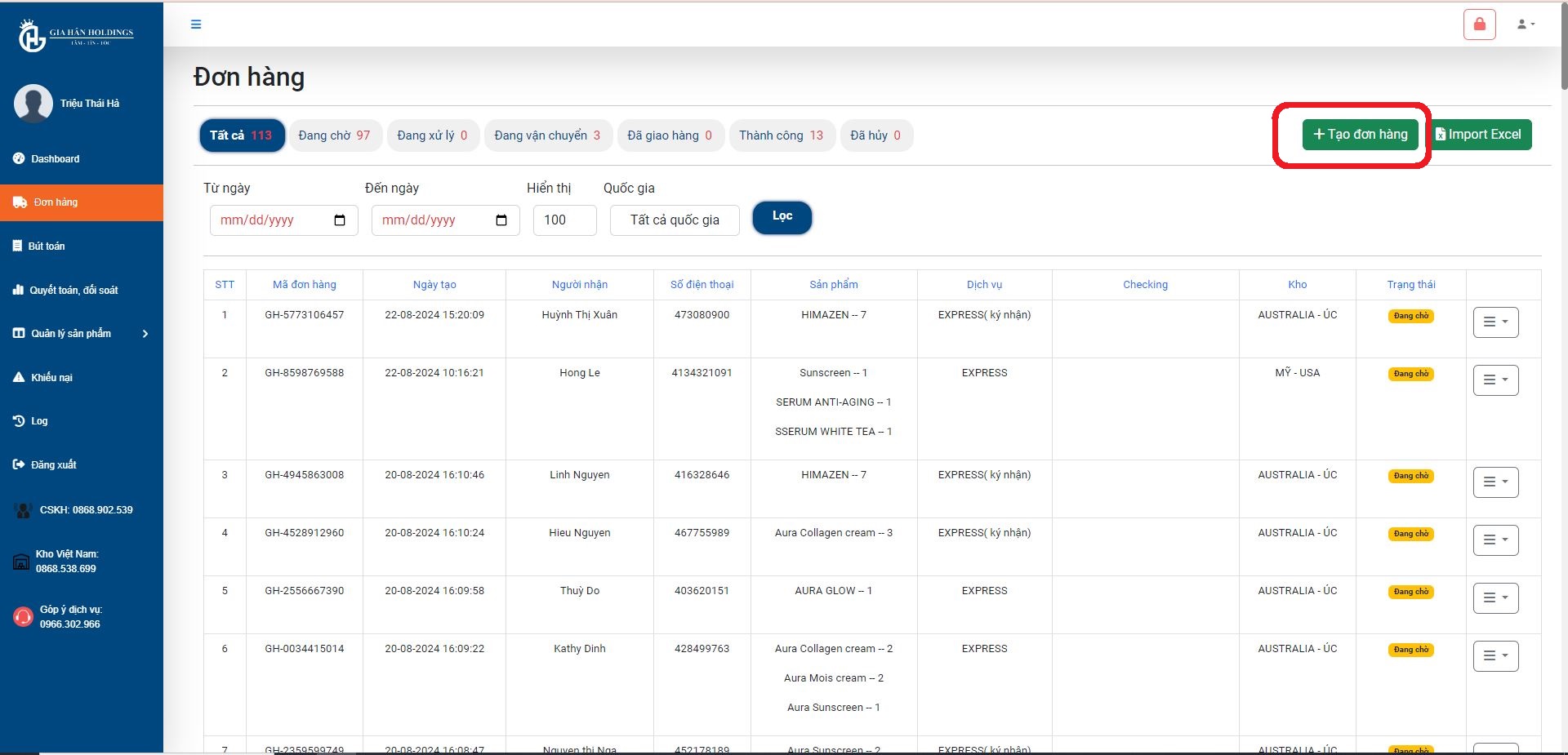Viewport: 1568px width, 755px height.
Task: Click order code GH-4528912960
Action: coord(305,533)
